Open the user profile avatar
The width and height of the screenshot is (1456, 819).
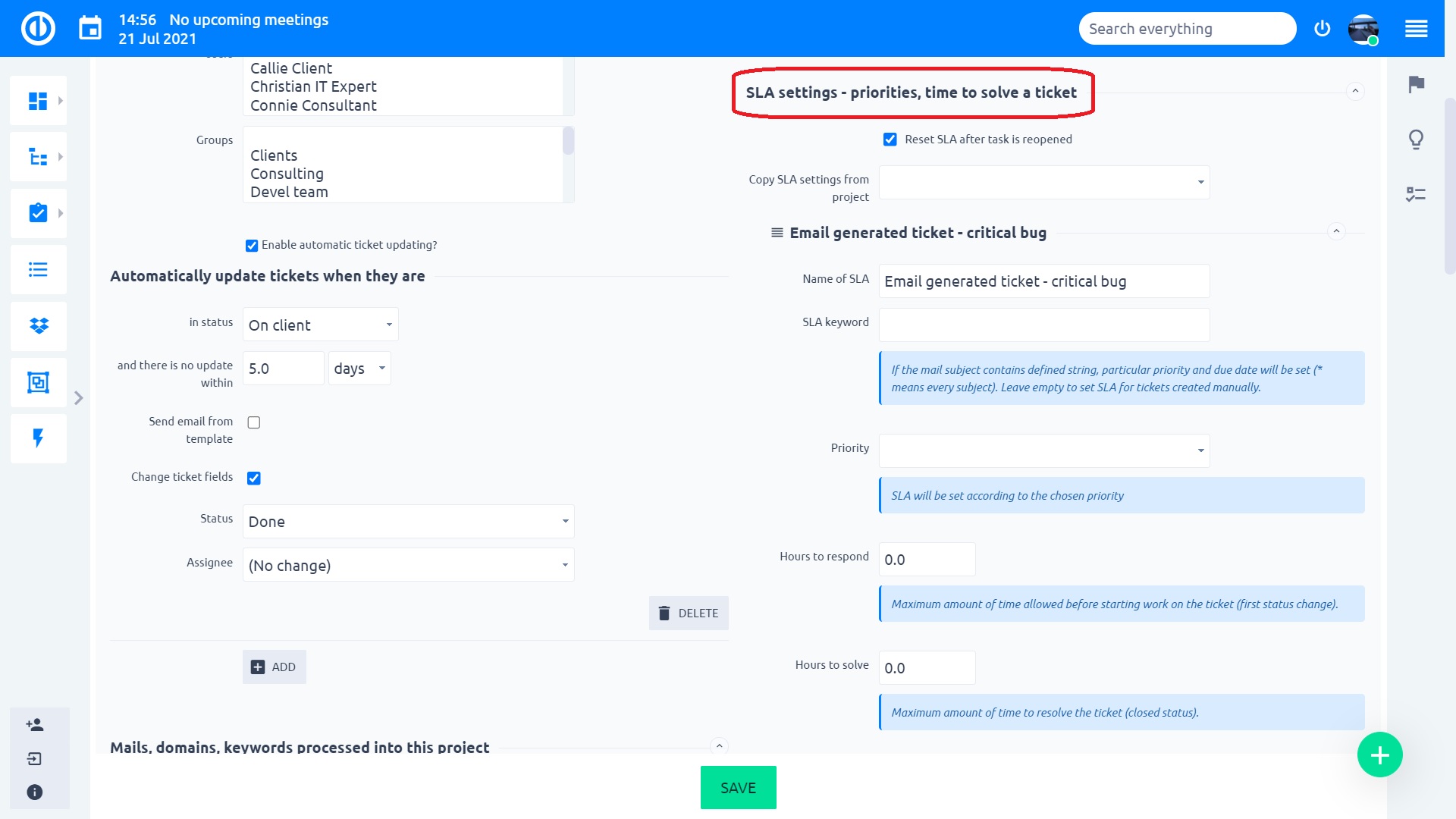1363,29
